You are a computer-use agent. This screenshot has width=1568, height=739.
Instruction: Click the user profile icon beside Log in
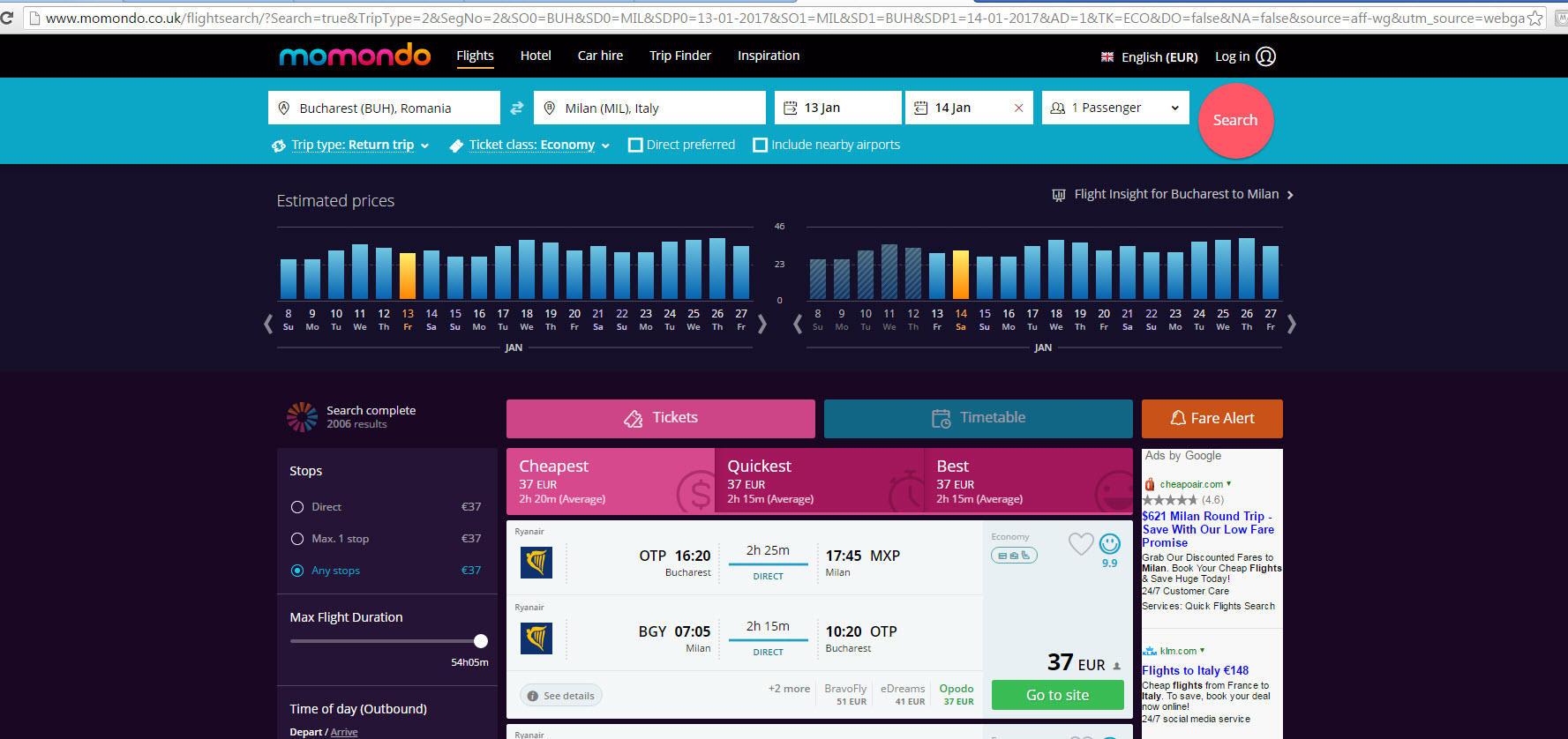coord(1265,56)
